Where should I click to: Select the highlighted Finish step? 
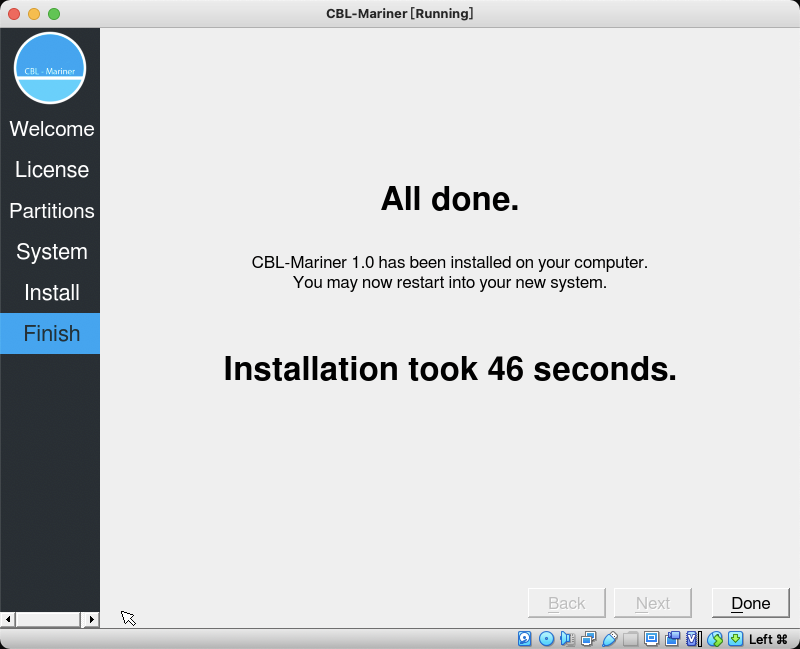pos(50,334)
